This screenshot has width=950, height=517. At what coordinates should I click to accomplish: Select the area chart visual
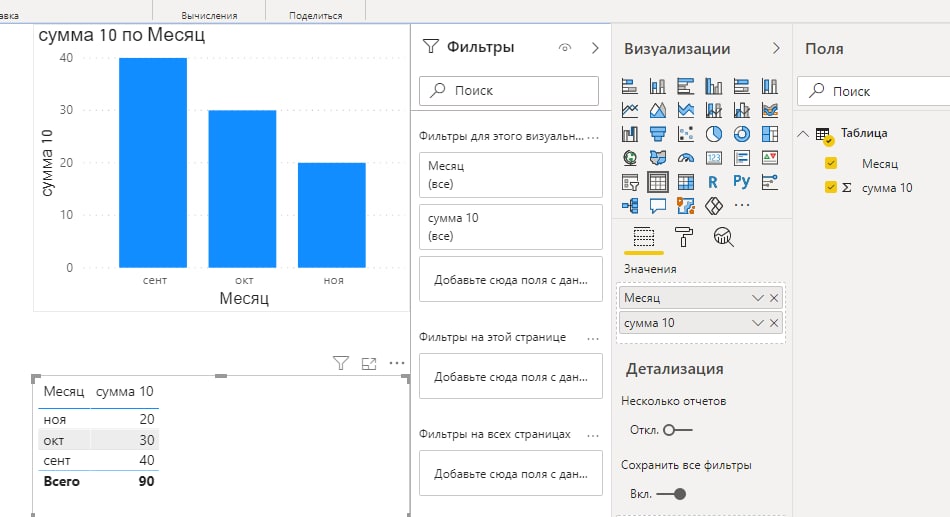(657, 110)
